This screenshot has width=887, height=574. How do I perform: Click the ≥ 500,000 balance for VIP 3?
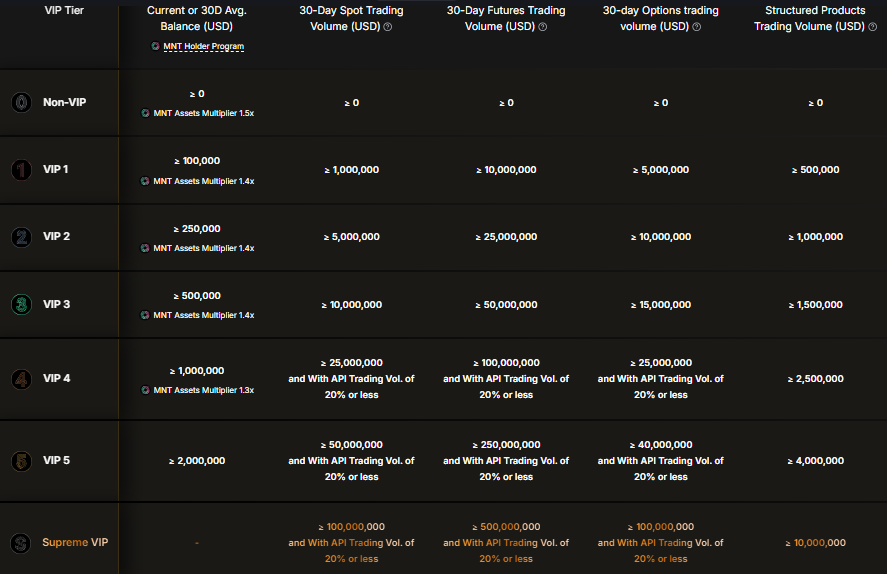197,296
